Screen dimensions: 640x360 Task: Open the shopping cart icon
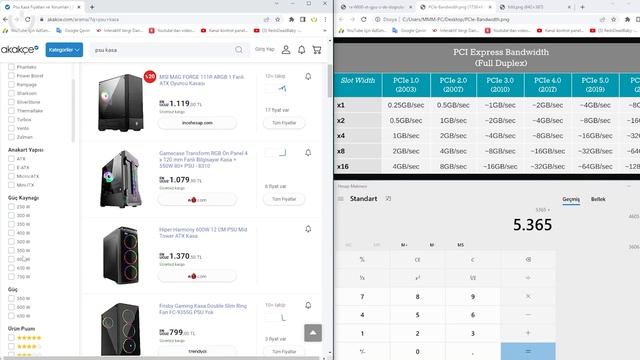(x=317, y=50)
